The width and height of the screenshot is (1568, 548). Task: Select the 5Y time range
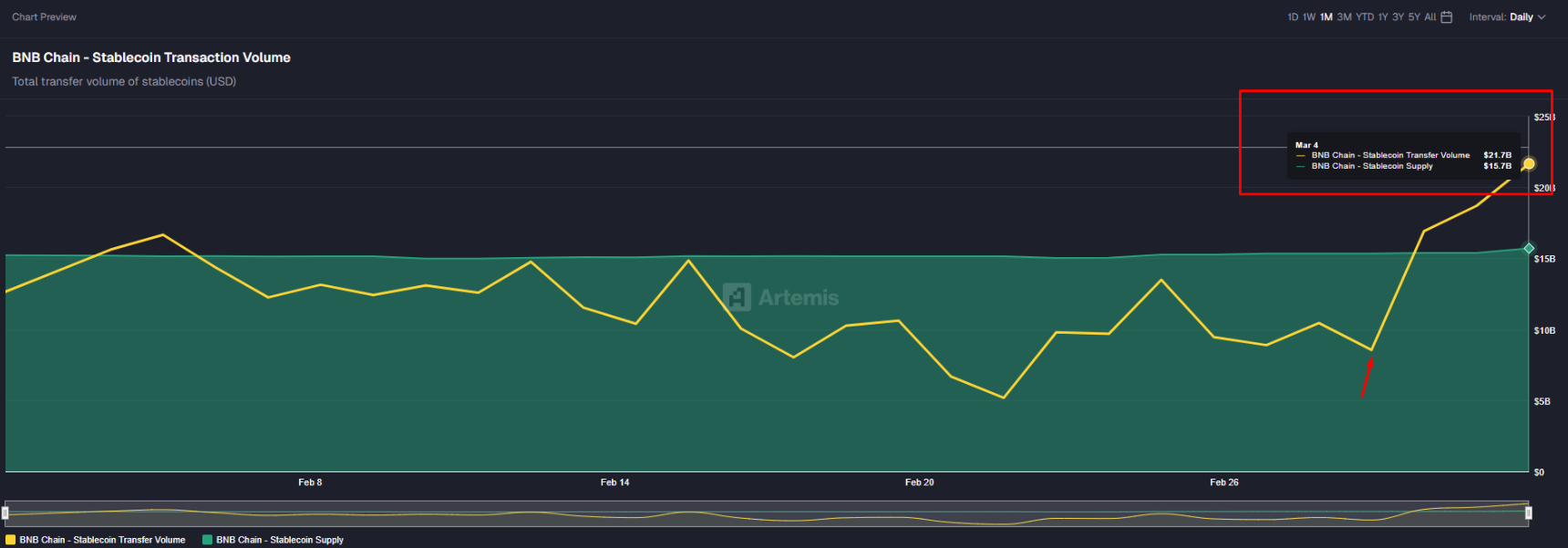click(x=1414, y=17)
